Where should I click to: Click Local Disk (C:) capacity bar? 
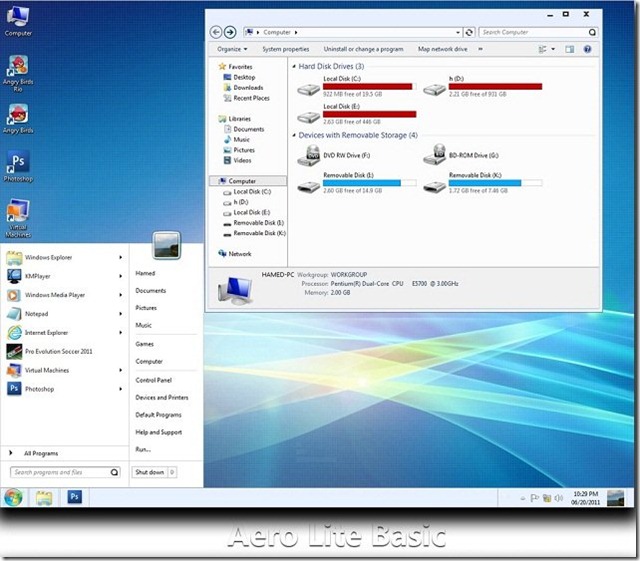click(x=369, y=87)
